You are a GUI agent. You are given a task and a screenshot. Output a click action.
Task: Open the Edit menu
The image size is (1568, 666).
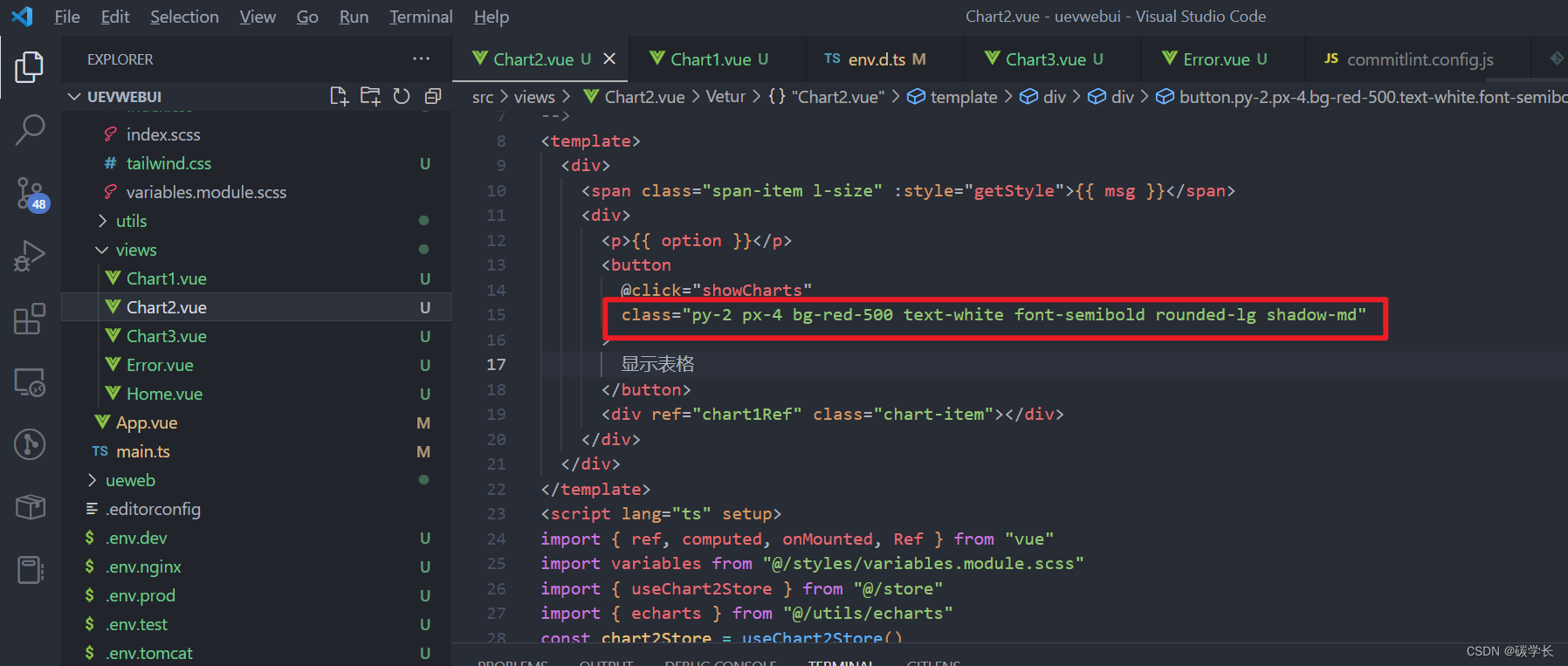(x=114, y=17)
